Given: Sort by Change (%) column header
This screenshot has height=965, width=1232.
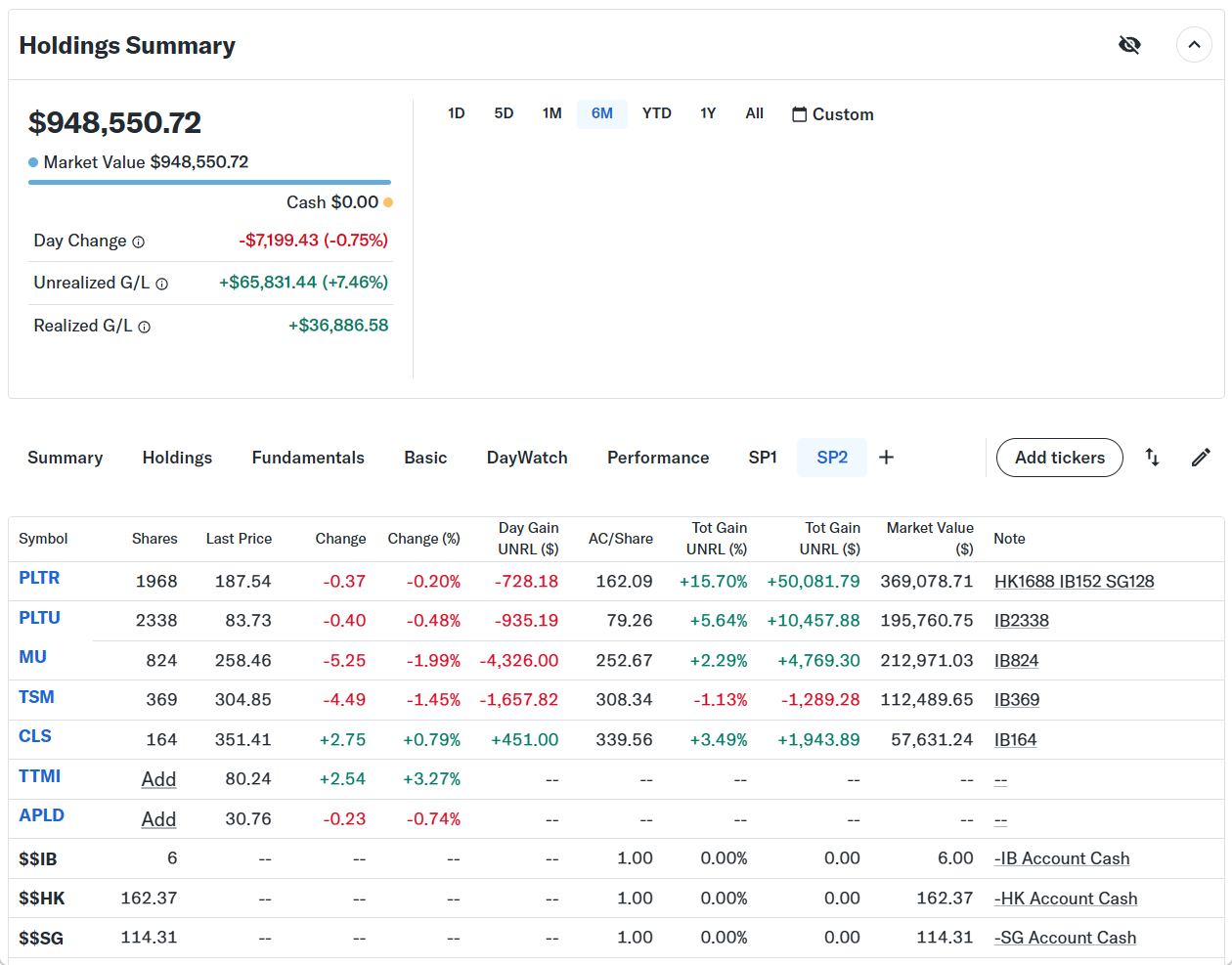Looking at the screenshot, I should pyautogui.click(x=423, y=539).
